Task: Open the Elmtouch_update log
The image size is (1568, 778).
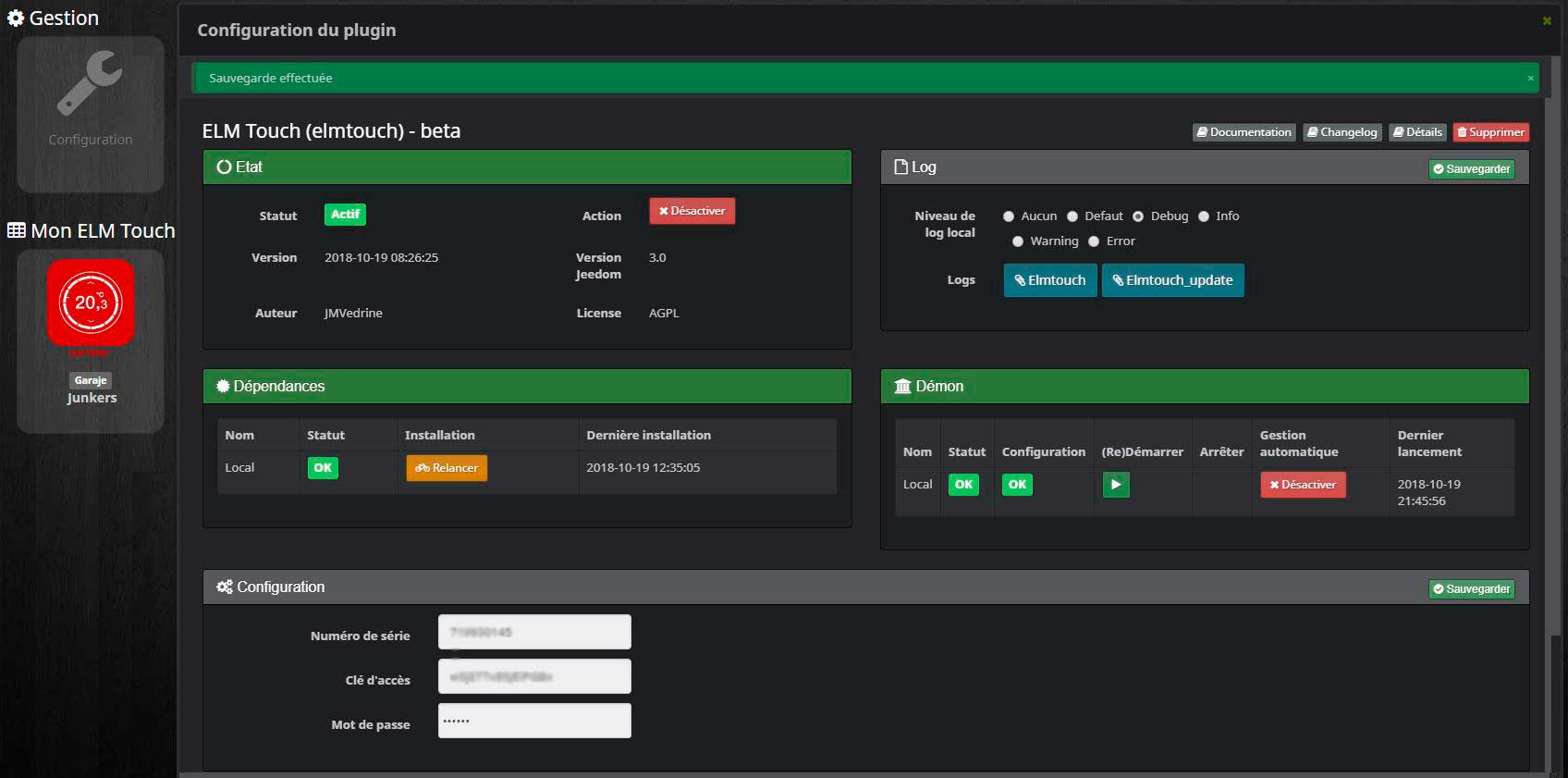Action: pos(1172,280)
